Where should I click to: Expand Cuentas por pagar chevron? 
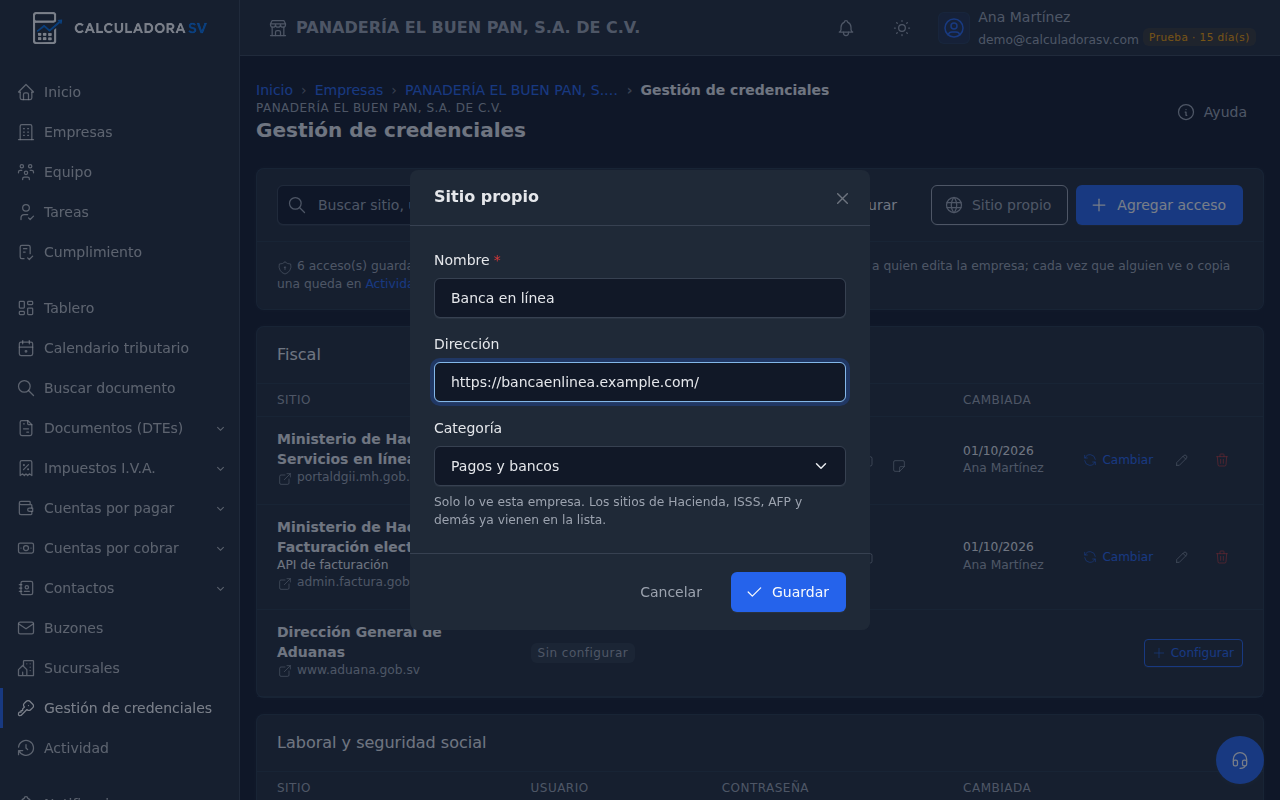pyautogui.click(x=220, y=508)
